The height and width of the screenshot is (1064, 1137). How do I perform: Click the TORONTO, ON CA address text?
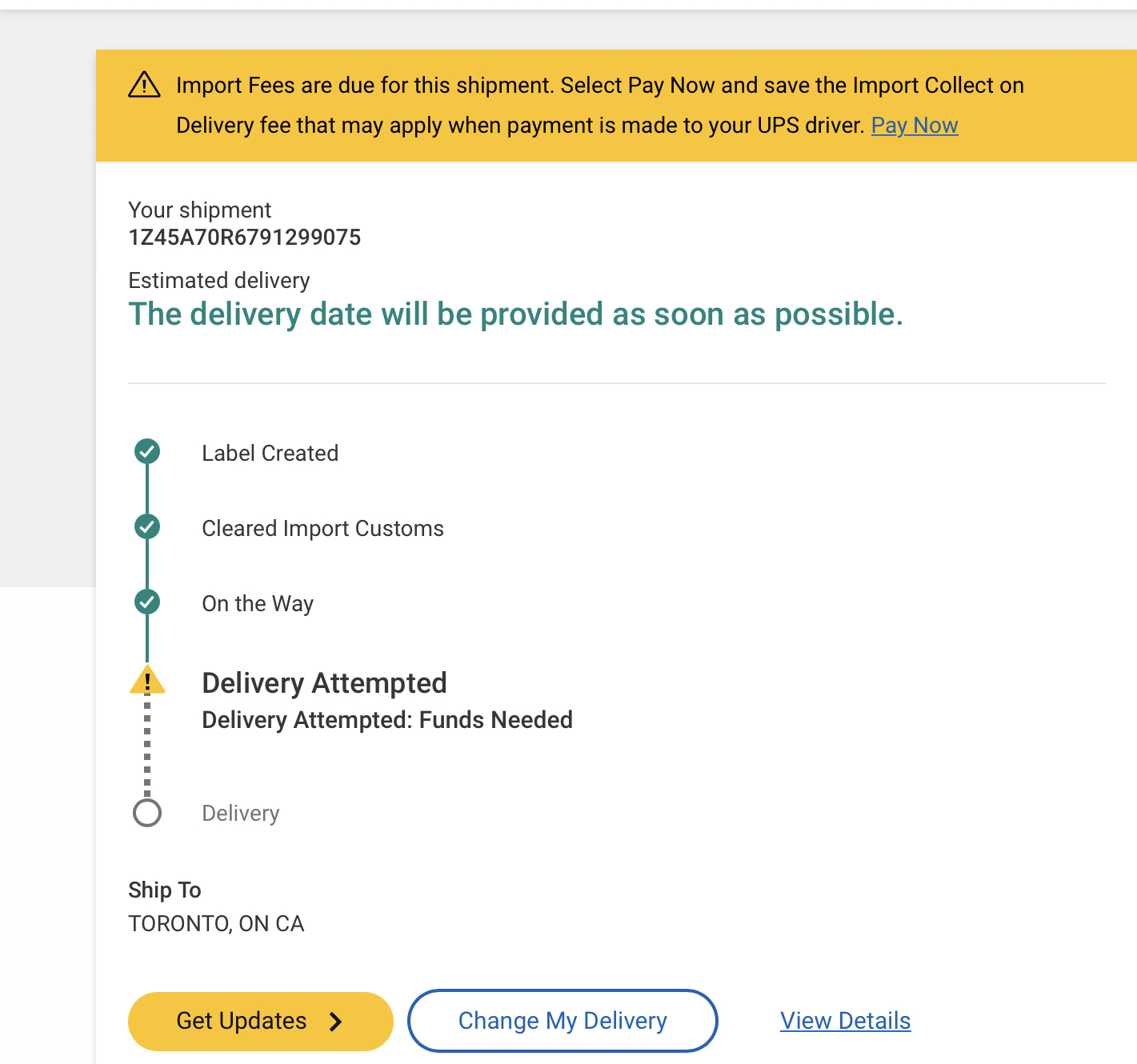[216, 924]
